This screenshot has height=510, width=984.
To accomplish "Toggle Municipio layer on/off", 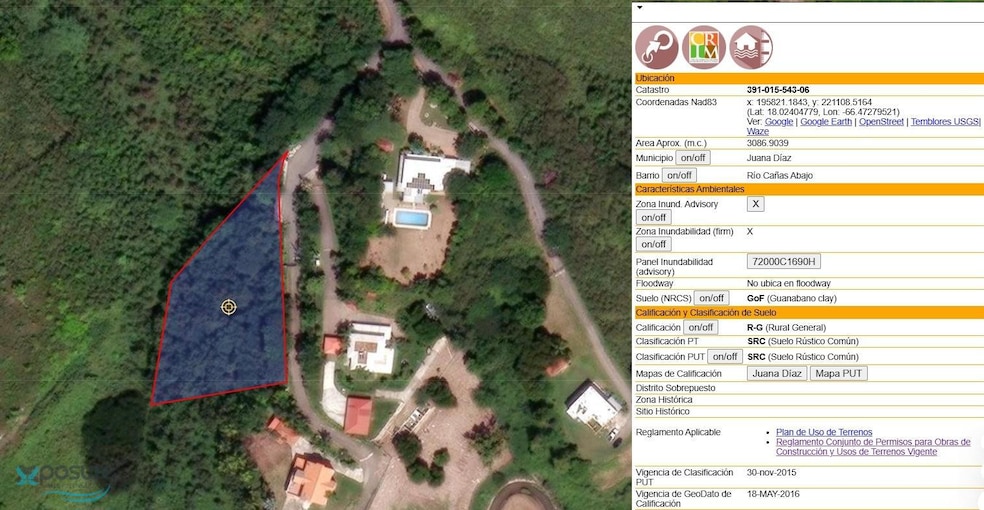I will tap(692, 158).
